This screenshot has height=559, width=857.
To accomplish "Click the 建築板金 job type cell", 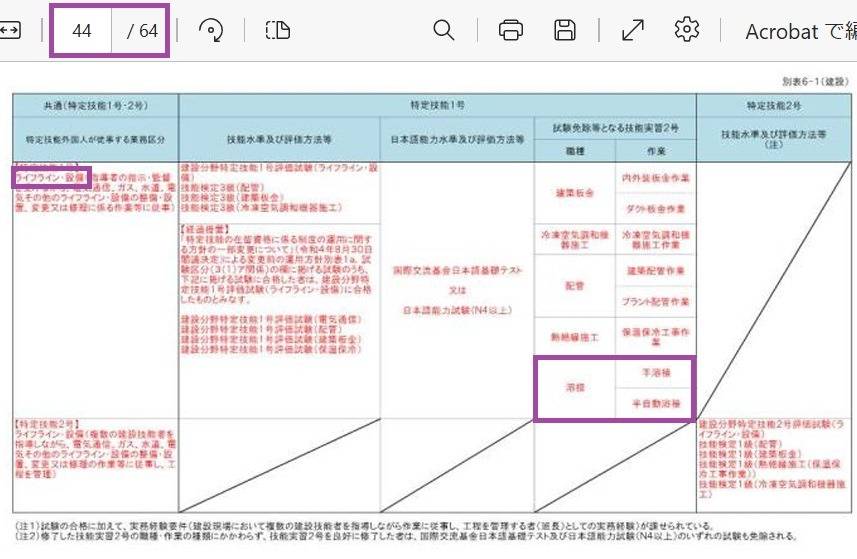I will click(573, 193).
